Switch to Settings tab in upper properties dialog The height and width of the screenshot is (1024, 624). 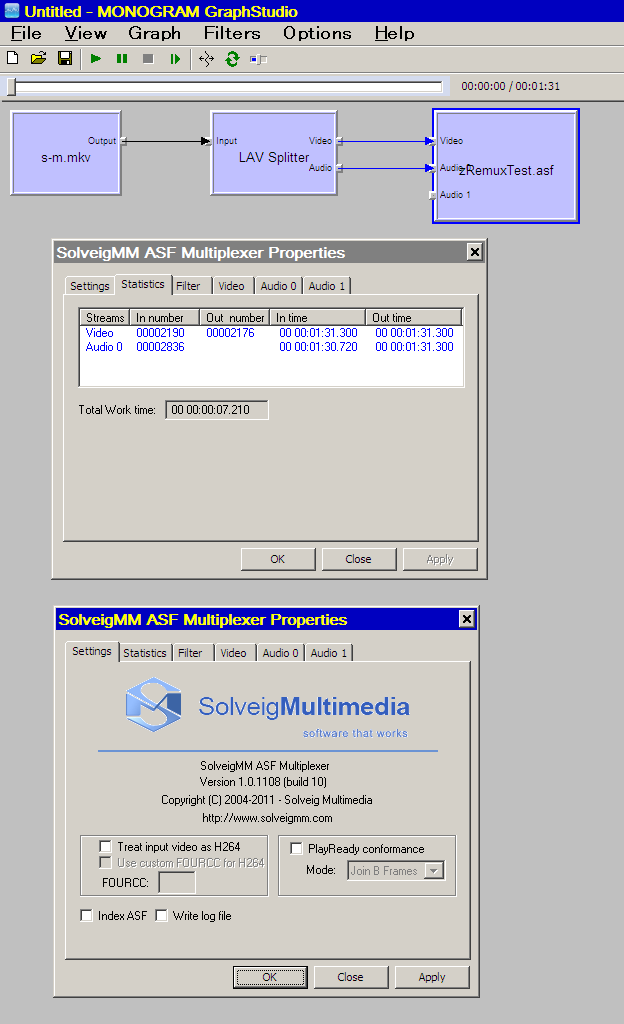[x=89, y=286]
